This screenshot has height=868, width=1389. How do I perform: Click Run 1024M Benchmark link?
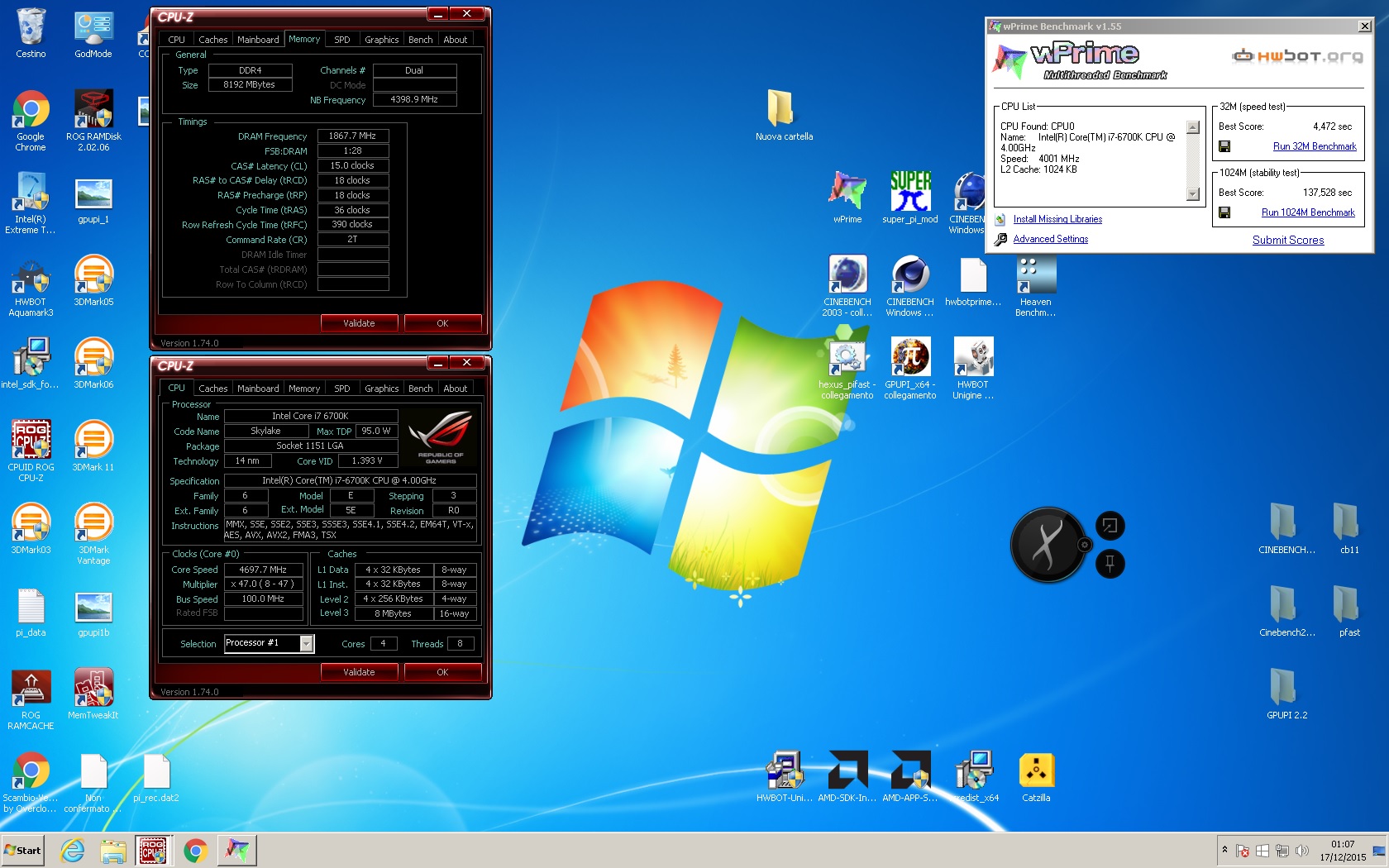[1308, 212]
